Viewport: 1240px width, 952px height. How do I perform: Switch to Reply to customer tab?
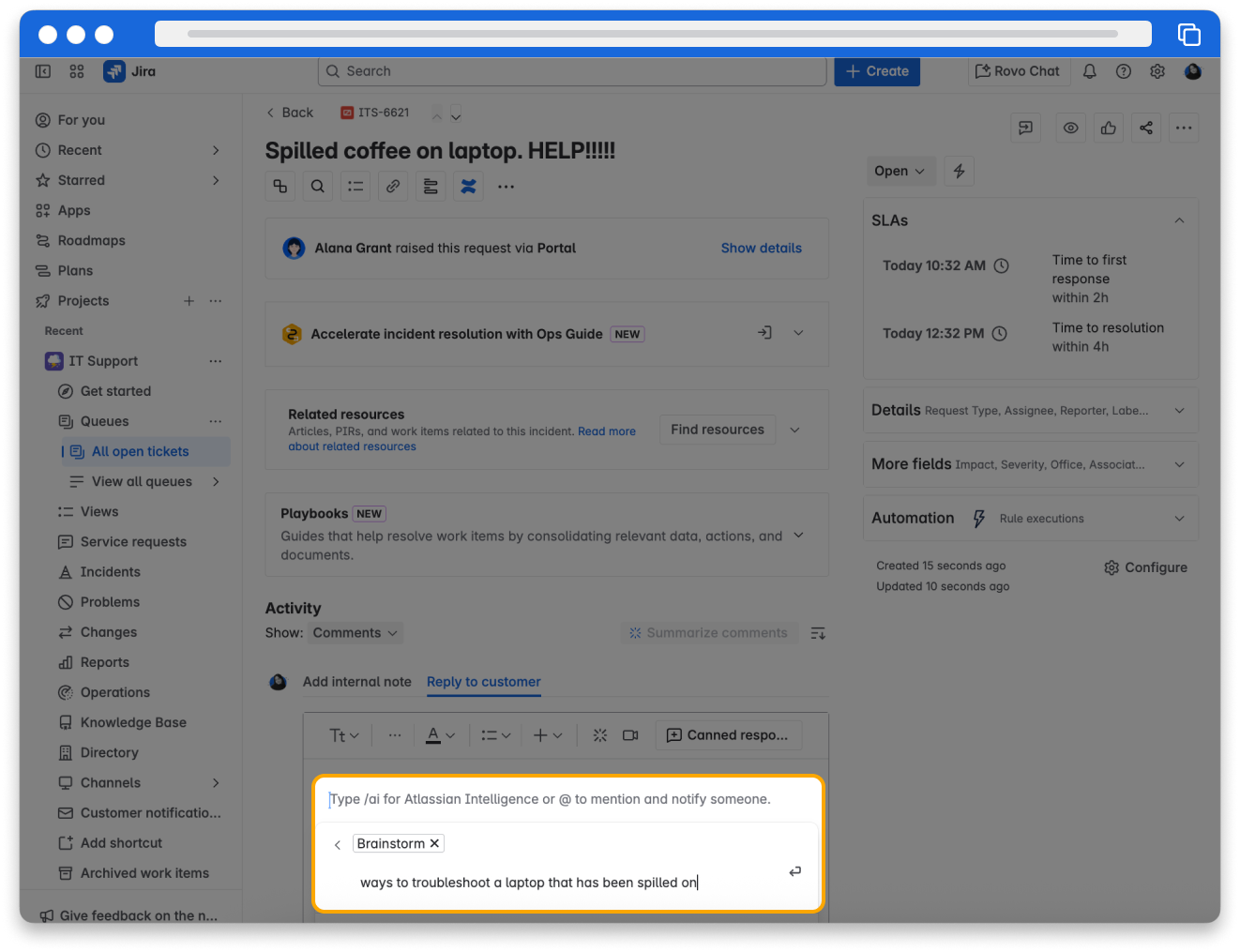[484, 682]
